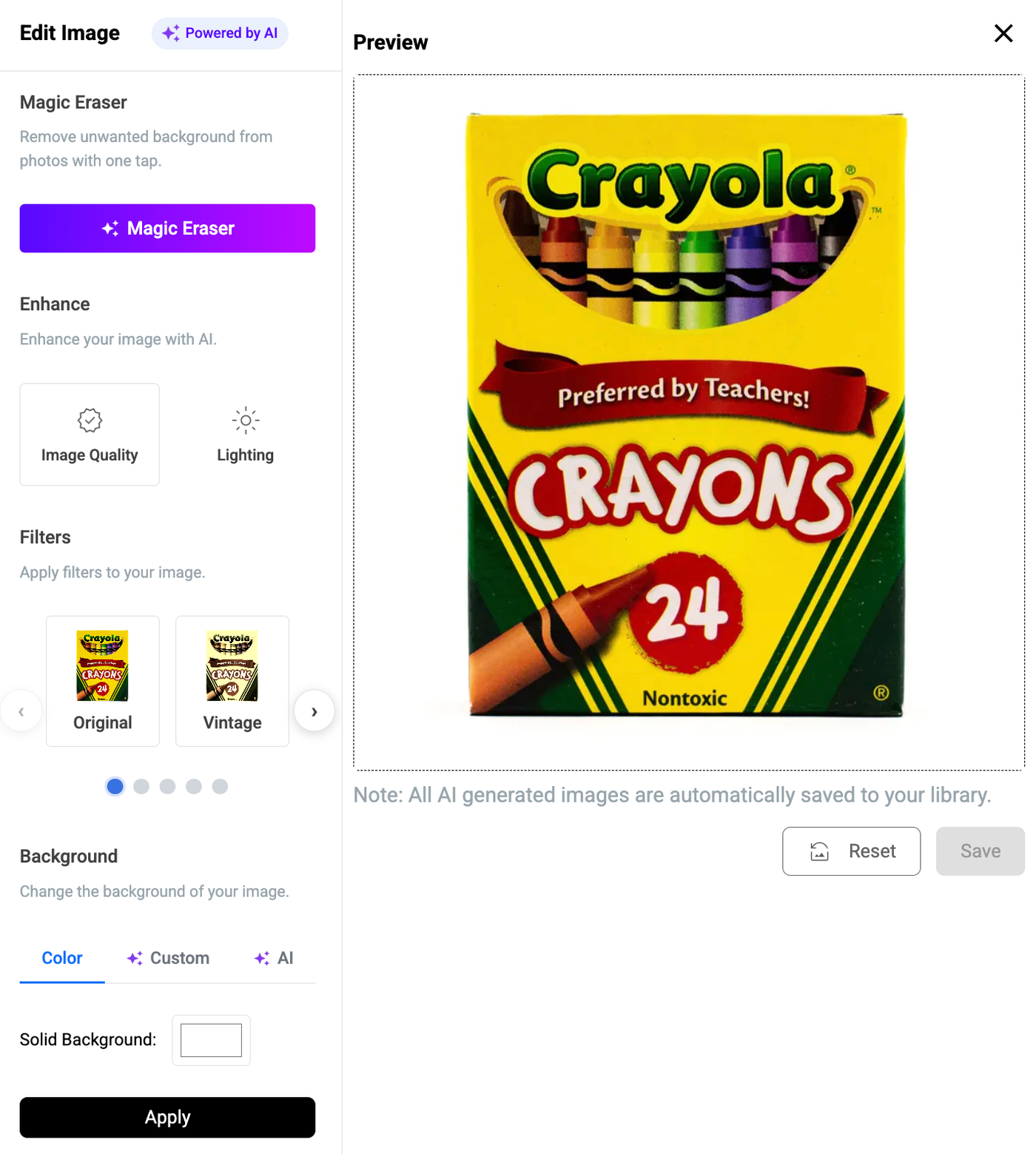Image resolution: width=1036 pixels, height=1154 pixels.
Task: Show next filters with right chevron
Action: (x=314, y=711)
